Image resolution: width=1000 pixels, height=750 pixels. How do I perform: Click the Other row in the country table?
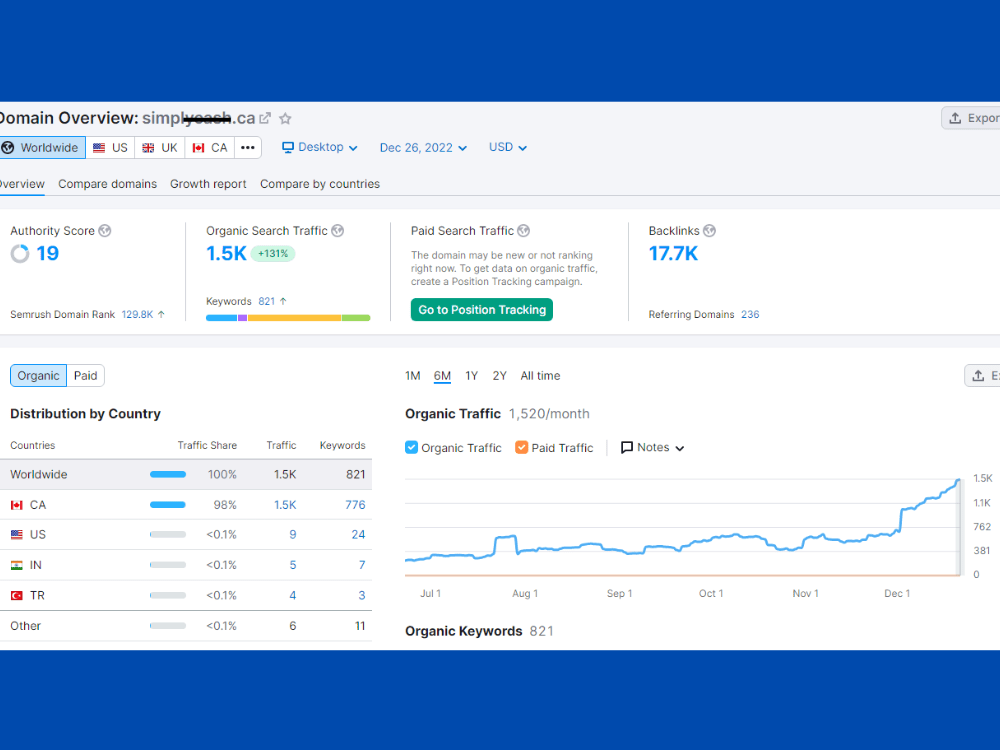click(186, 626)
